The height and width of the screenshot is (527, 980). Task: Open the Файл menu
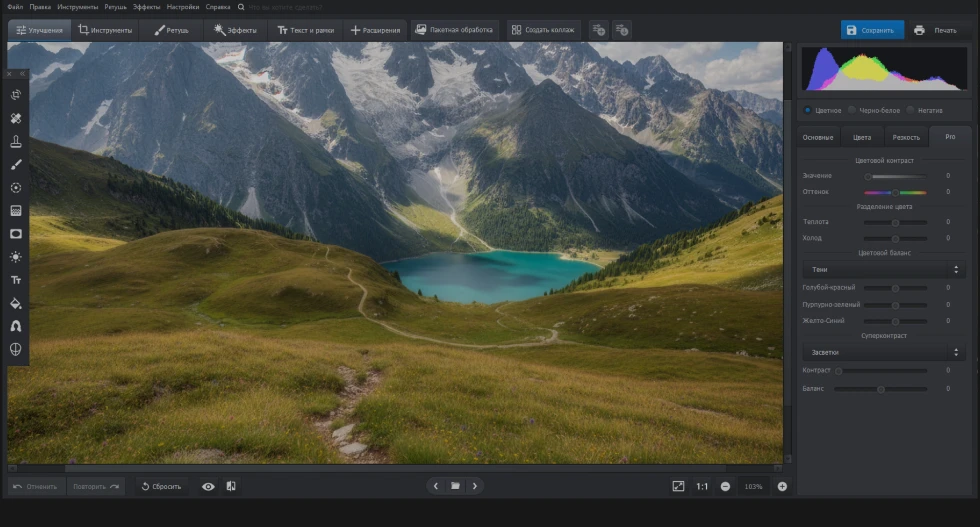tap(15, 7)
